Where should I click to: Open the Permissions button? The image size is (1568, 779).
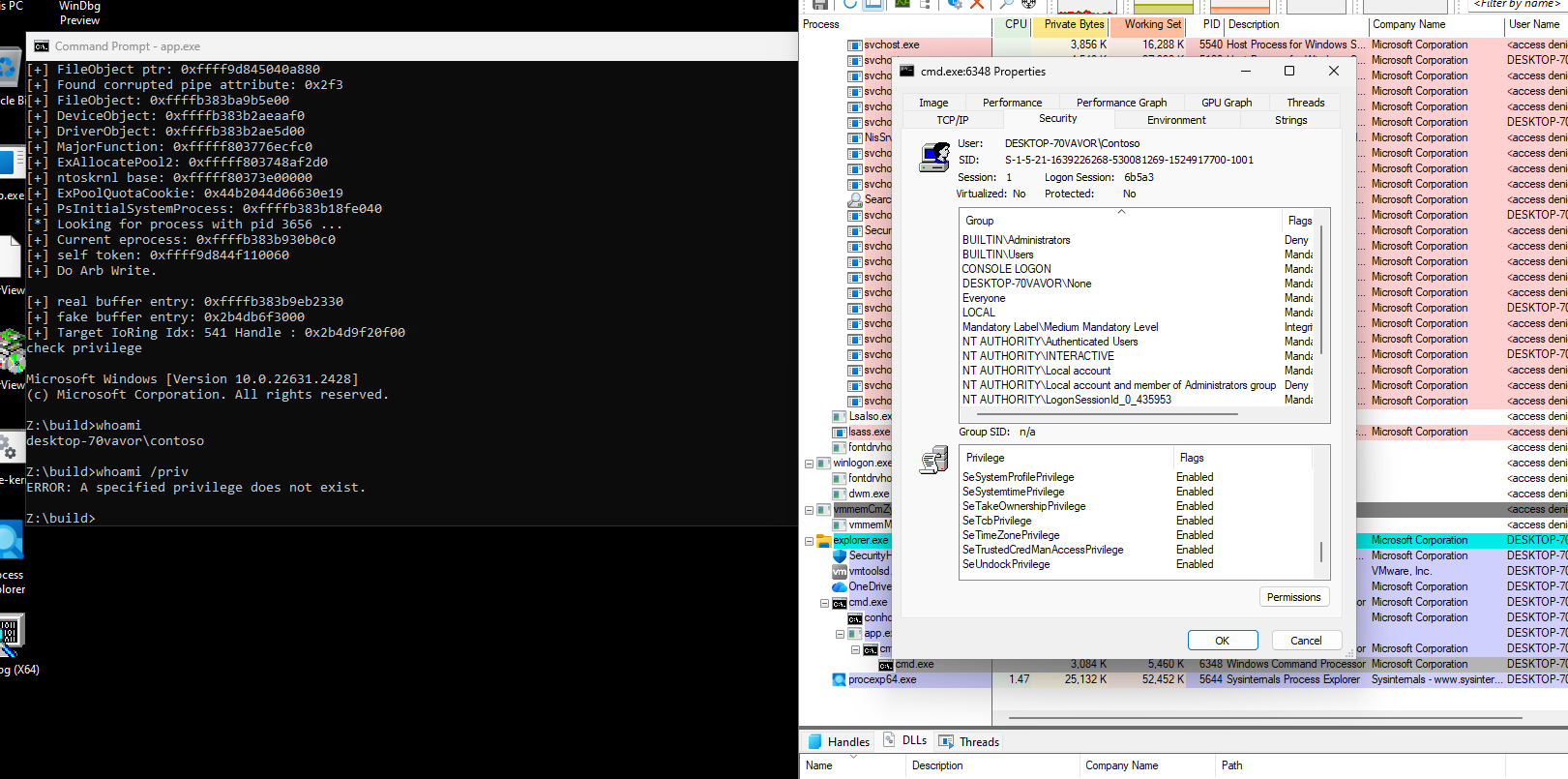pos(1294,597)
